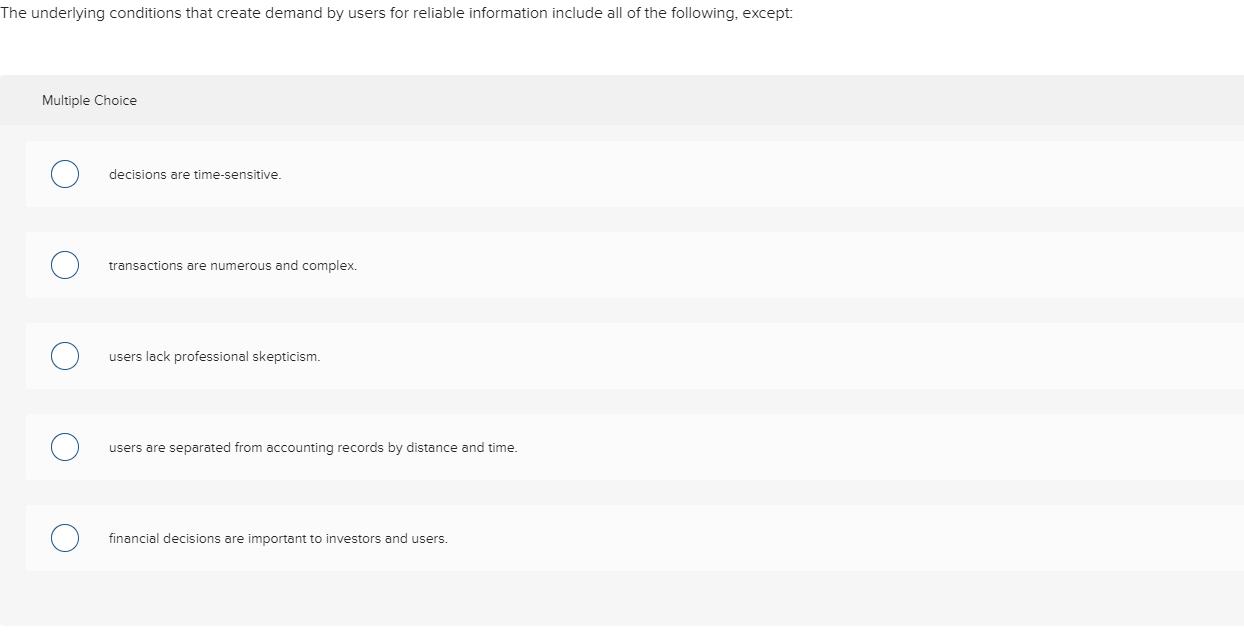Click the third answer row background
Viewport: 1244px width, 632px height.
700,356
